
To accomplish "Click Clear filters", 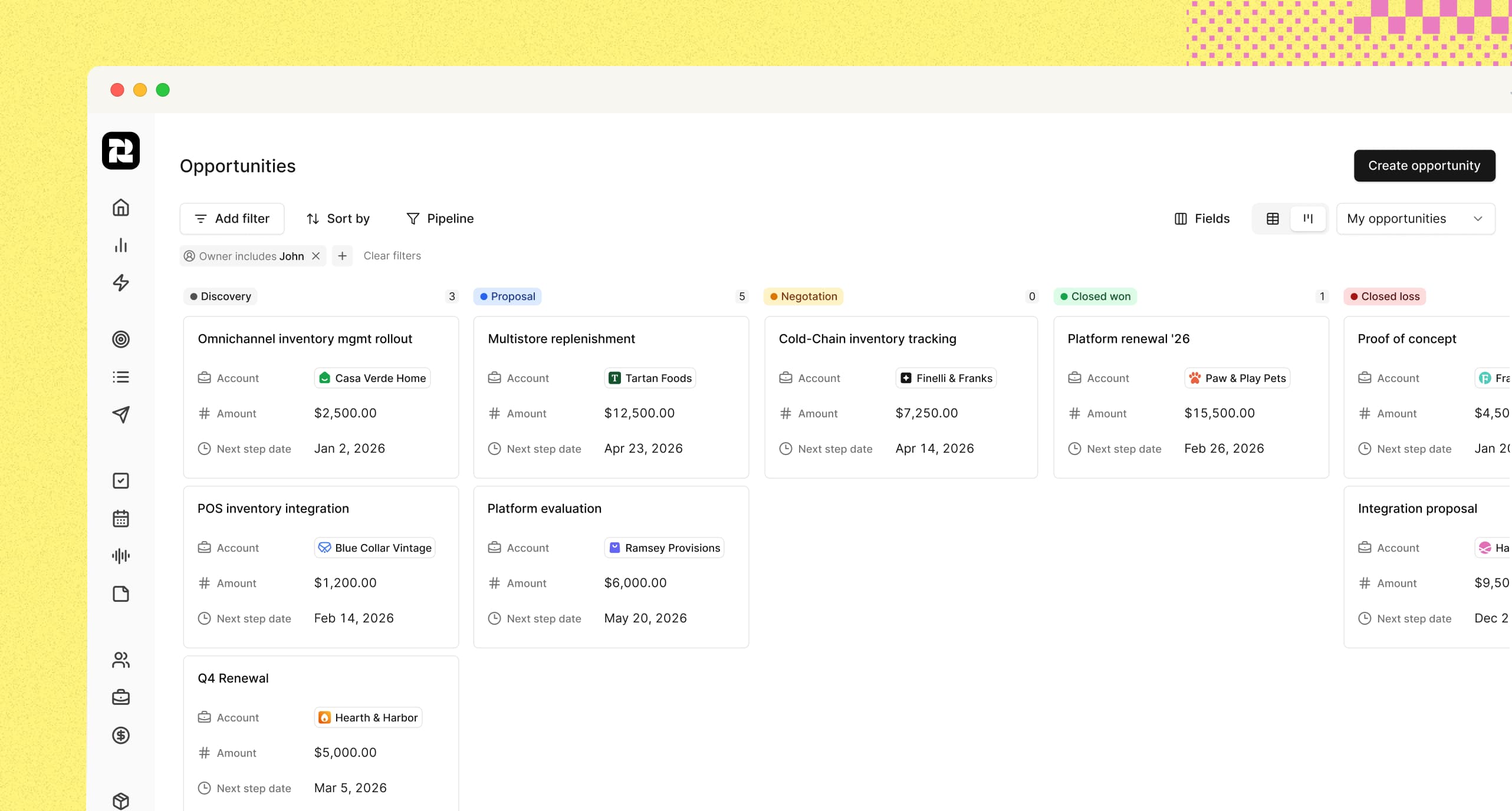I will [x=392, y=256].
